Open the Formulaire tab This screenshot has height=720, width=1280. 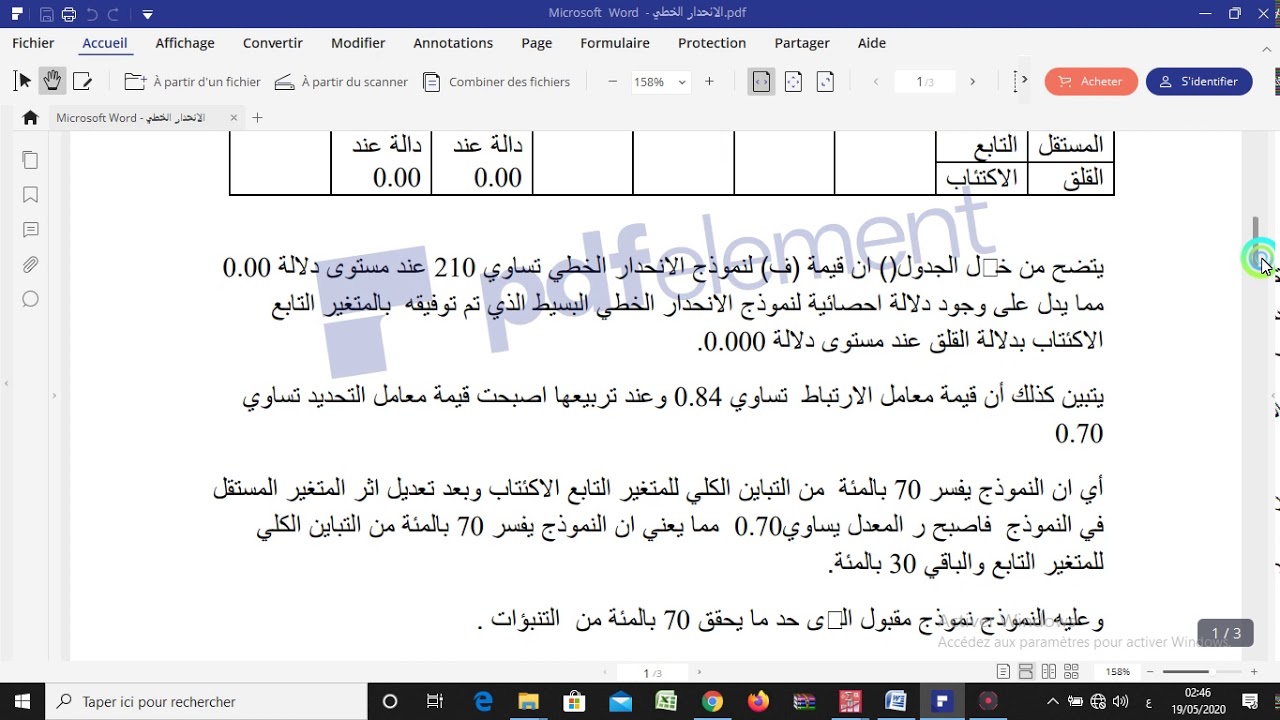615,43
